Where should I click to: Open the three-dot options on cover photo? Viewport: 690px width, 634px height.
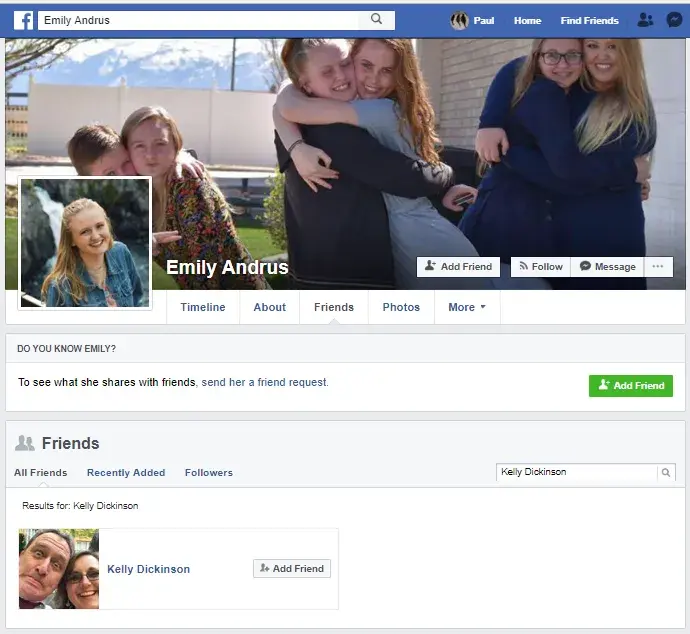click(x=657, y=267)
